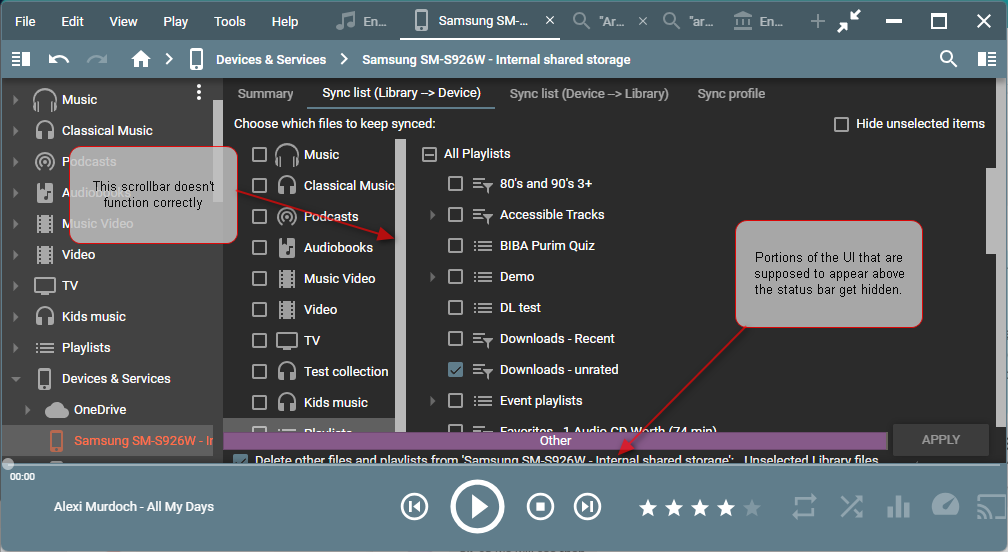Open search with the magnifier icon

coord(948,60)
